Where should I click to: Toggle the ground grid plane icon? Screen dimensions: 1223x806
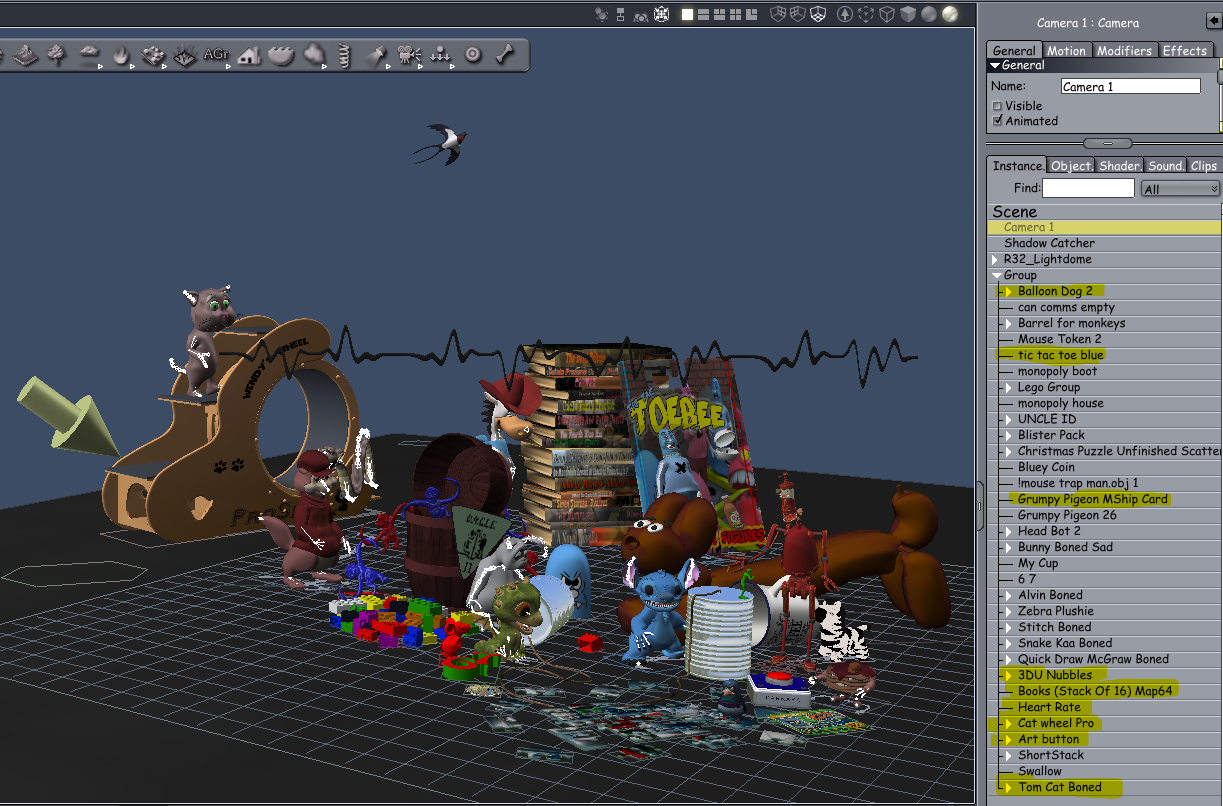(x=818, y=14)
